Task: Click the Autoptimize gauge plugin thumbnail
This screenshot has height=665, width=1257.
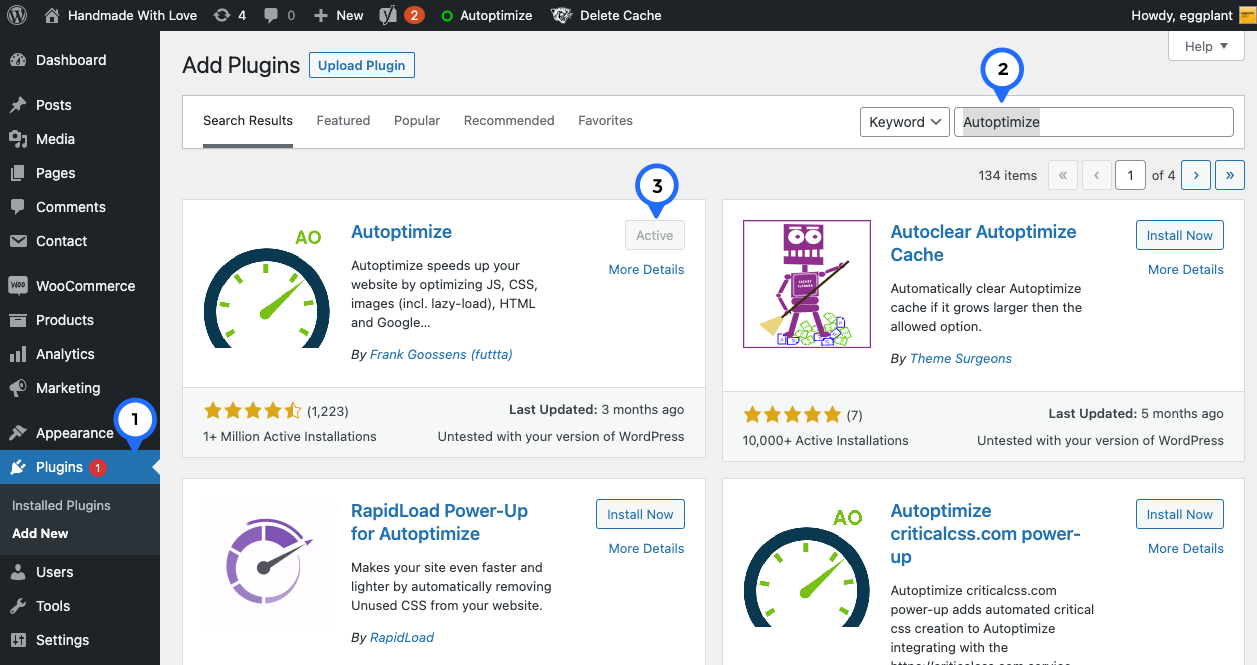Action: (x=266, y=290)
